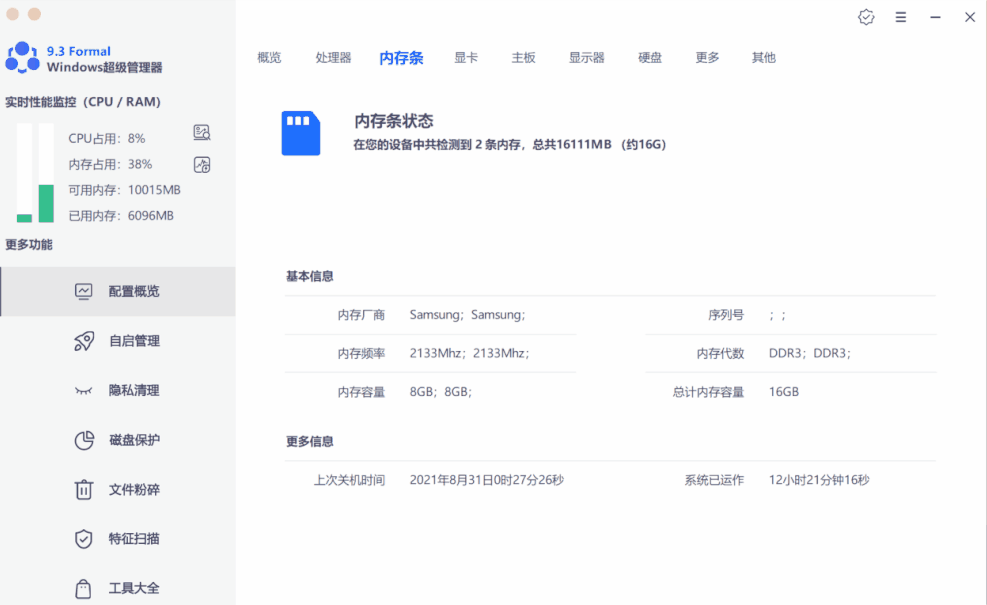Click the 总共16111MB detection summary text
This screenshot has width=987, height=605.
(509, 145)
